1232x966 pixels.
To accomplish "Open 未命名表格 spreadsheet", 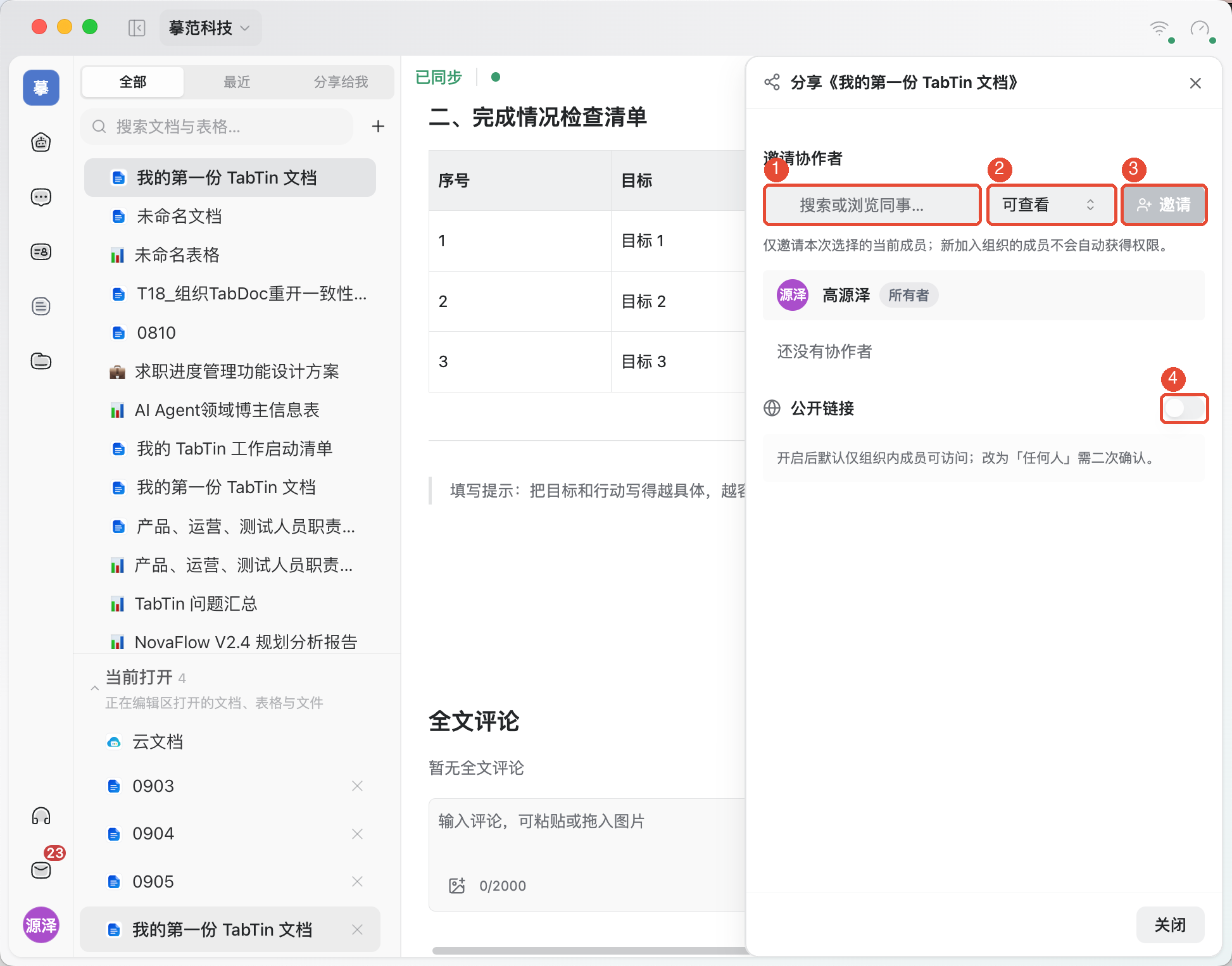I will pyautogui.click(x=230, y=255).
